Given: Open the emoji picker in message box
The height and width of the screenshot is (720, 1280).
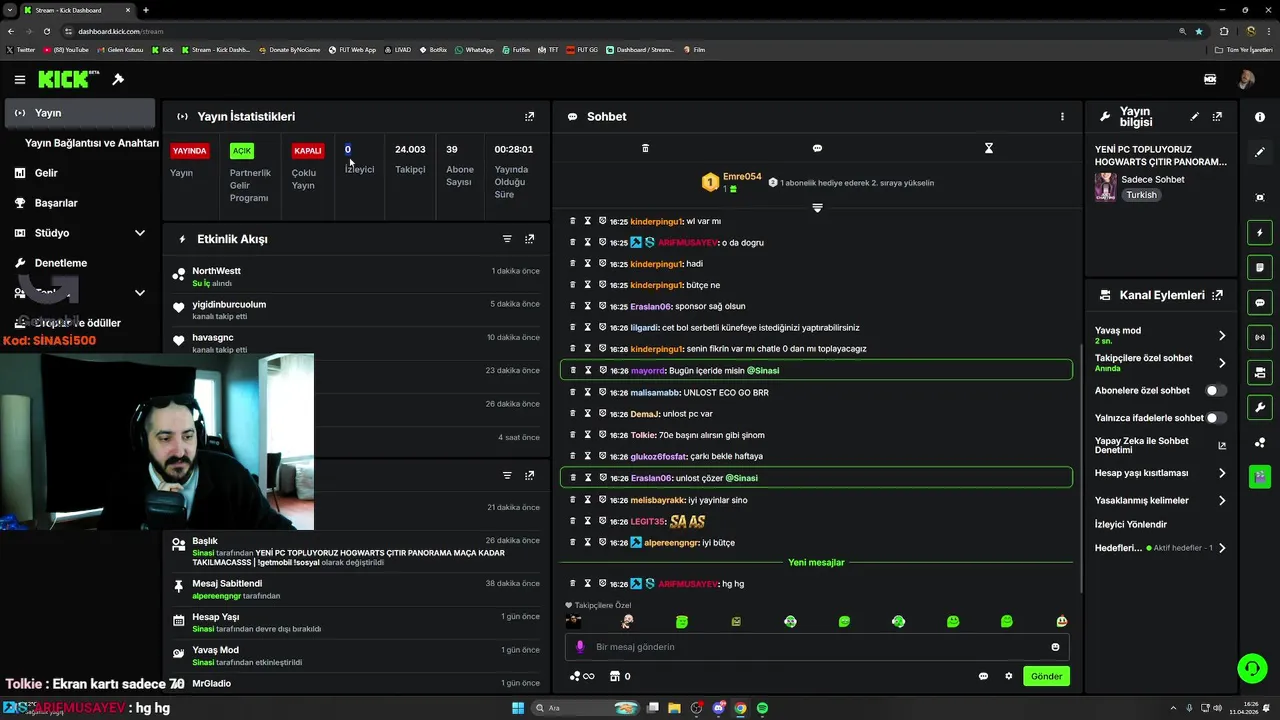Looking at the screenshot, I should click(1055, 647).
